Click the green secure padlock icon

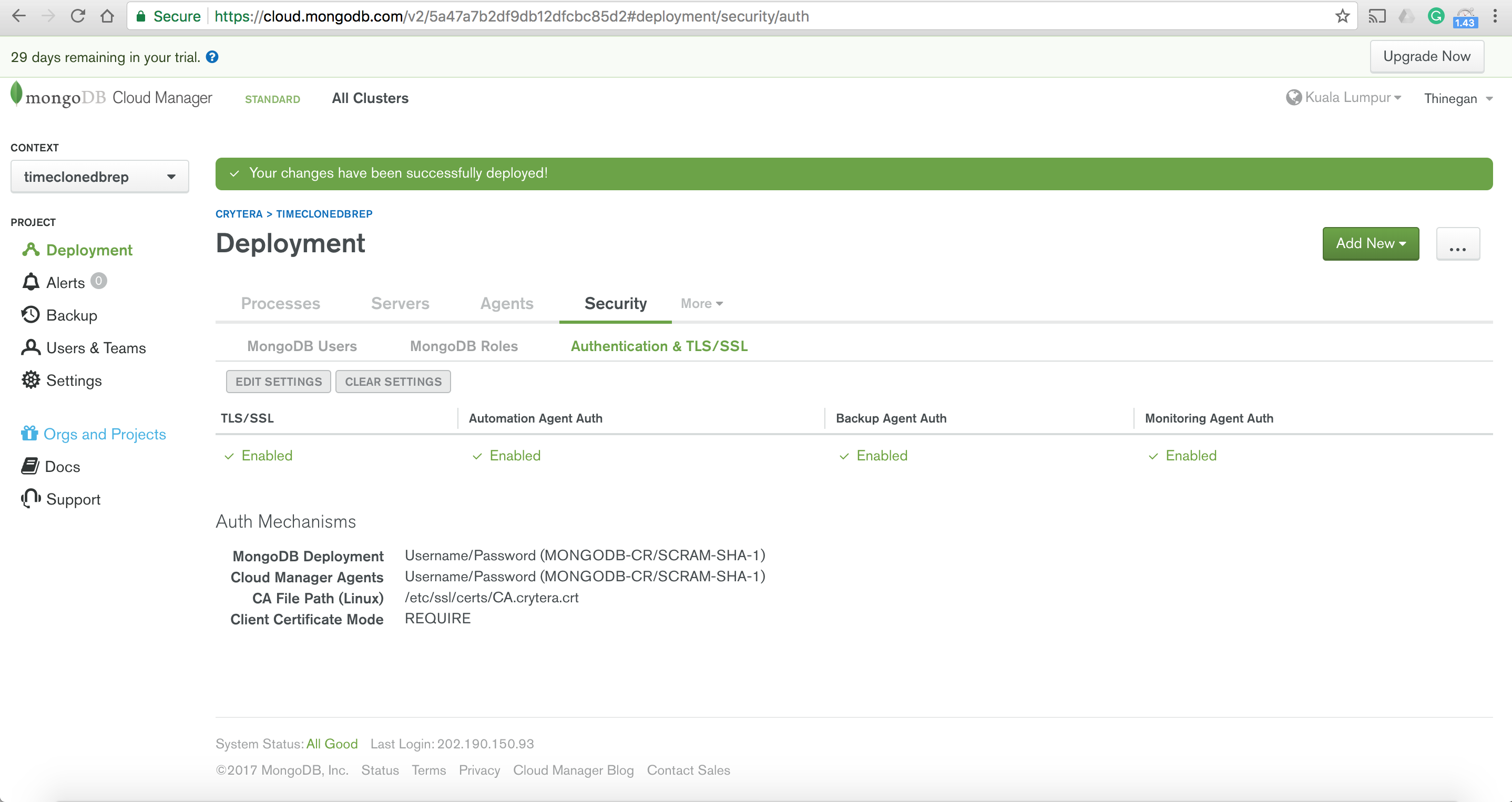(141, 16)
